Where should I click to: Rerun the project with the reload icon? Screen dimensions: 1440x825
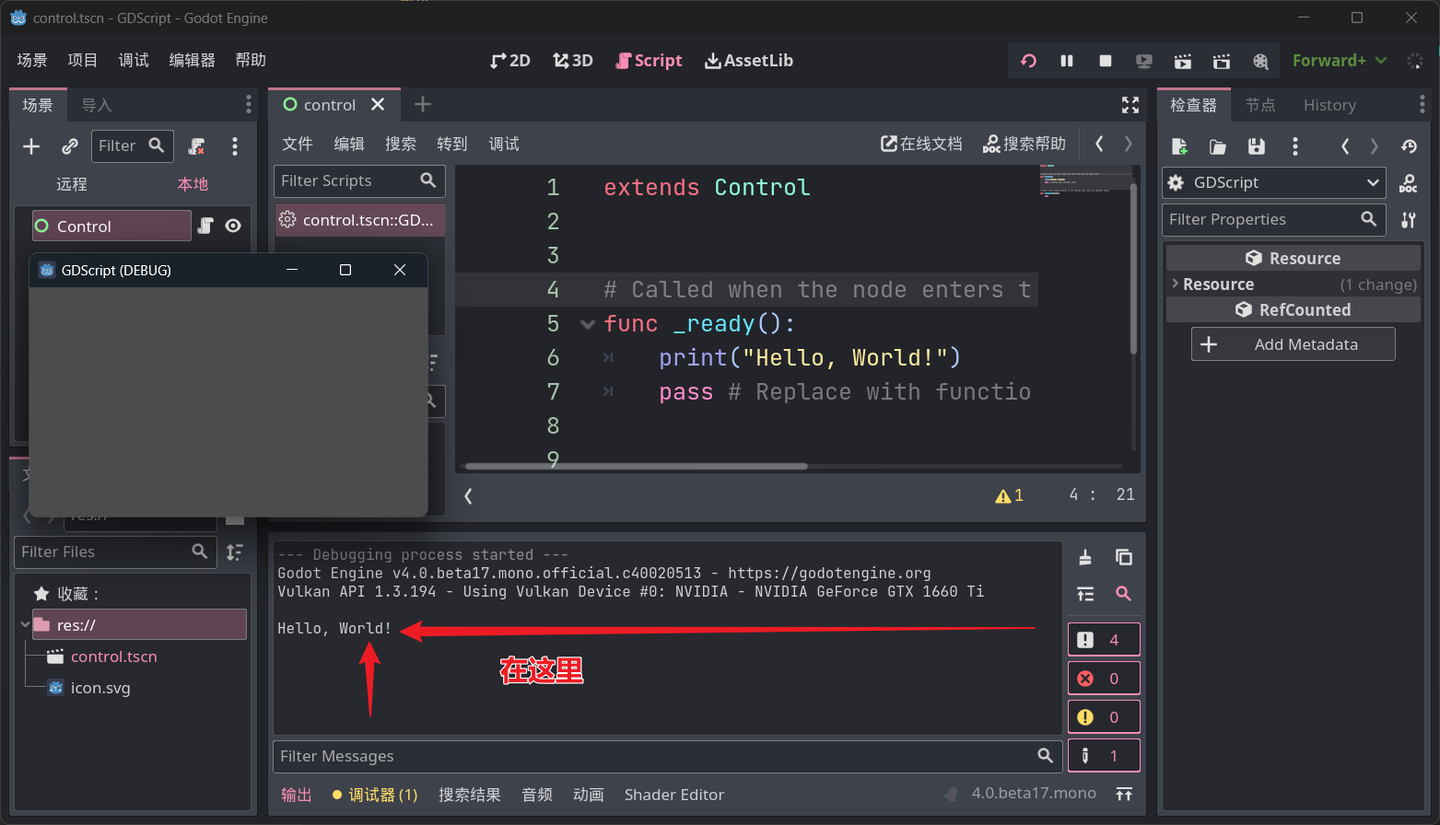(1028, 61)
